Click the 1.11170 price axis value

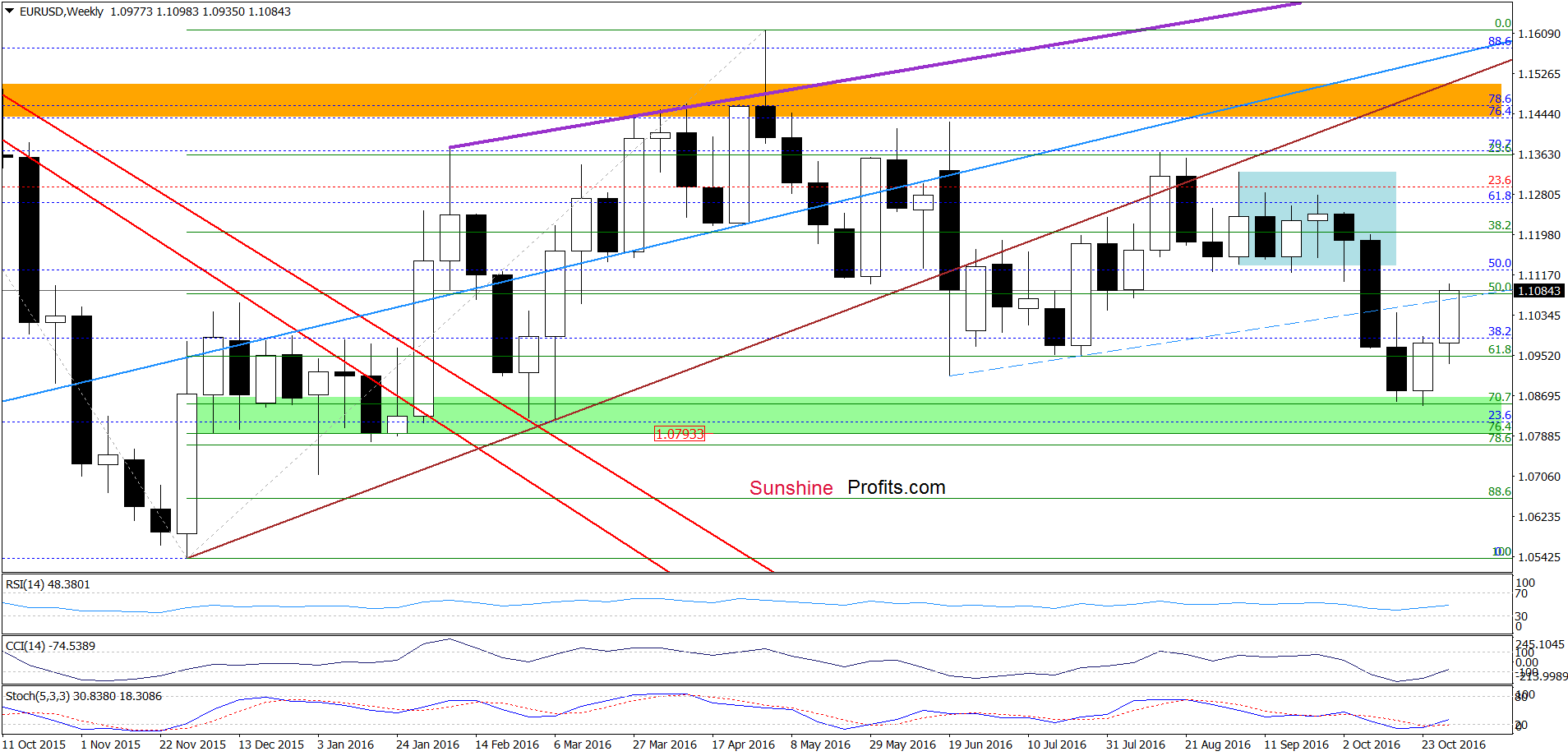[1538, 275]
